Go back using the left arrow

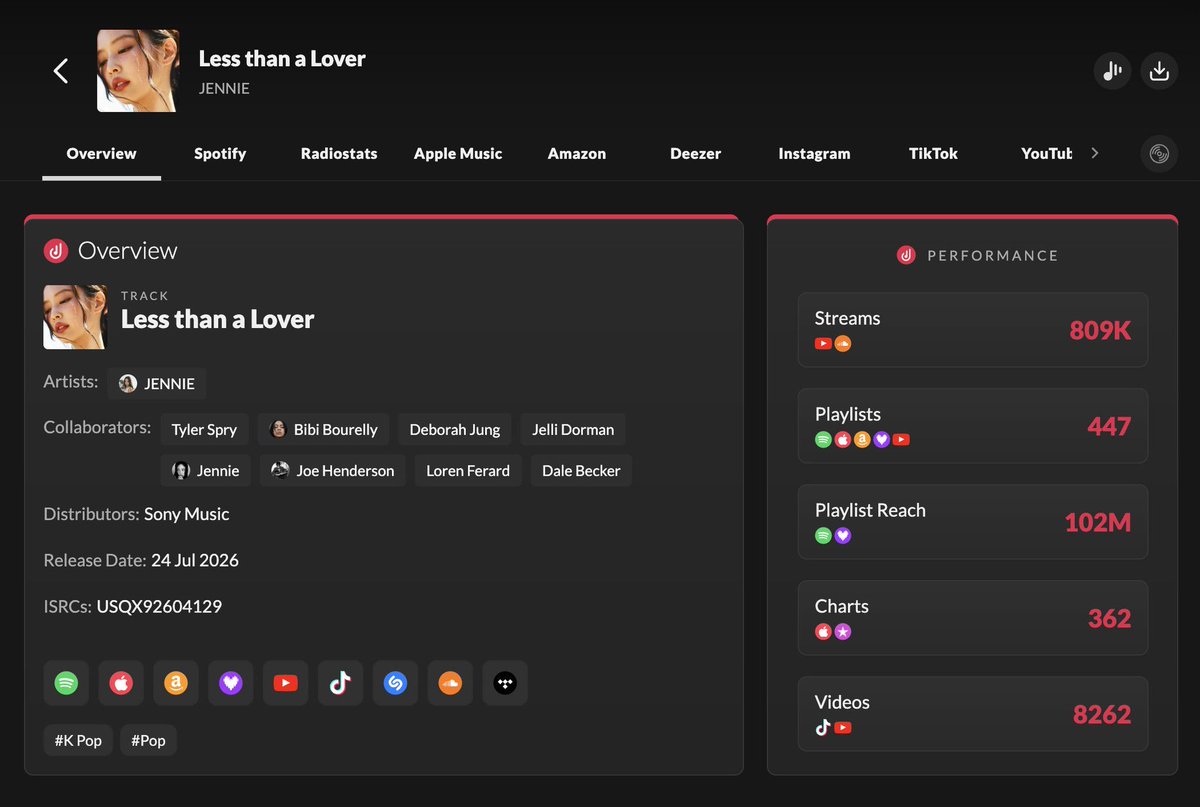(61, 71)
